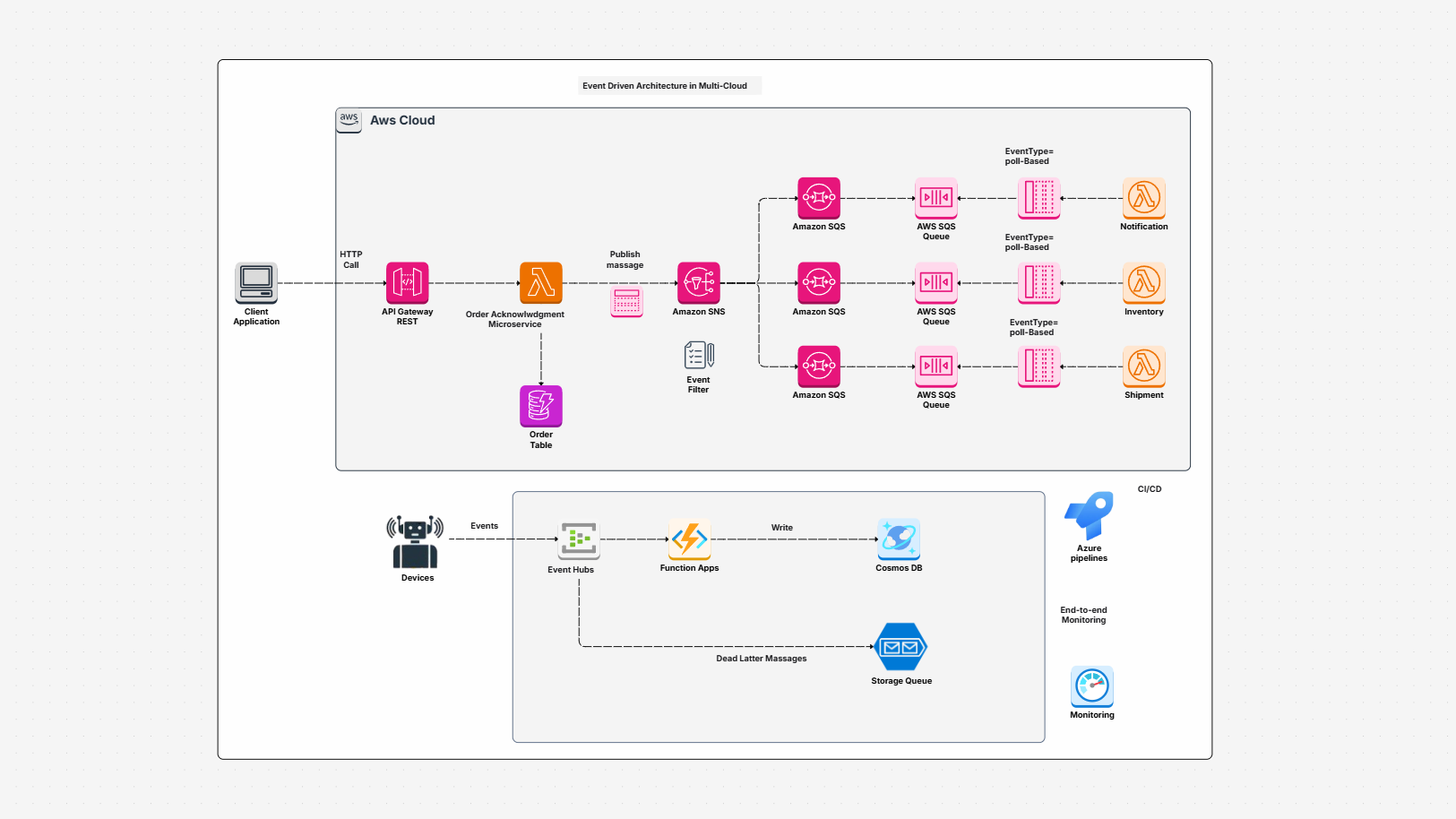Select the 'HTTP Call' connector label
Viewport: 1456px width, 819px height.
(351, 260)
